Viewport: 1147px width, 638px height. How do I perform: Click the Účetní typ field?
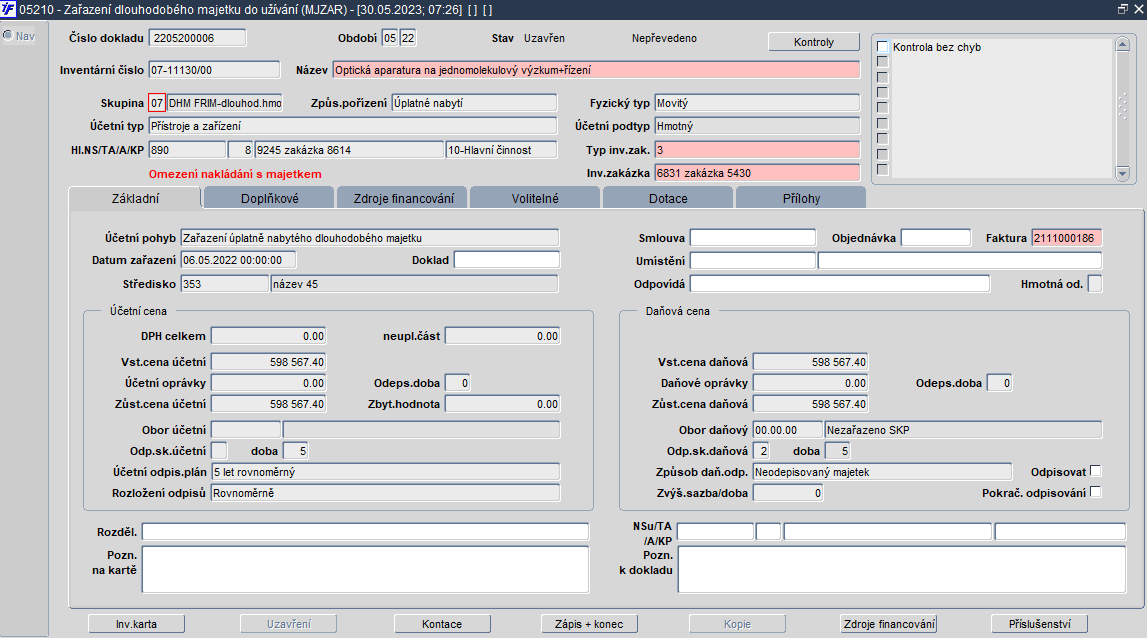tap(353, 126)
